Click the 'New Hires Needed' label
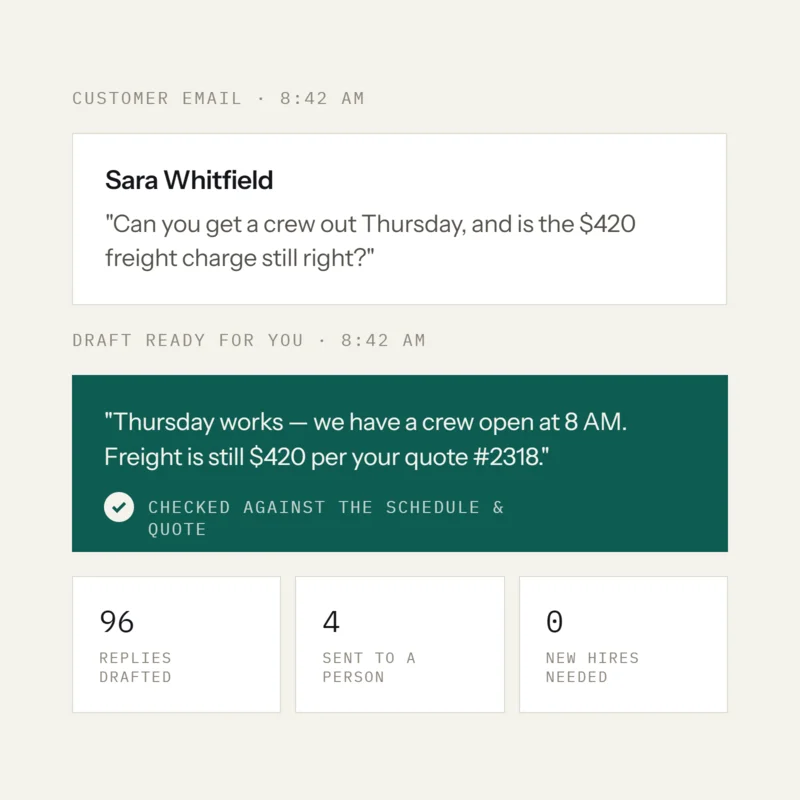This screenshot has width=800, height=800. 592,667
